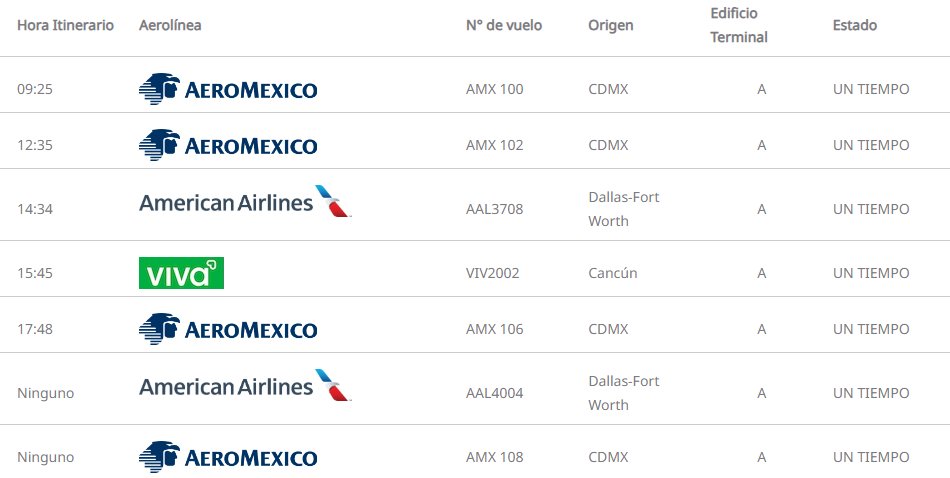950x478 pixels.
Task: Click the Aeromexico logo for flight AMX 106
Action: tap(228, 329)
